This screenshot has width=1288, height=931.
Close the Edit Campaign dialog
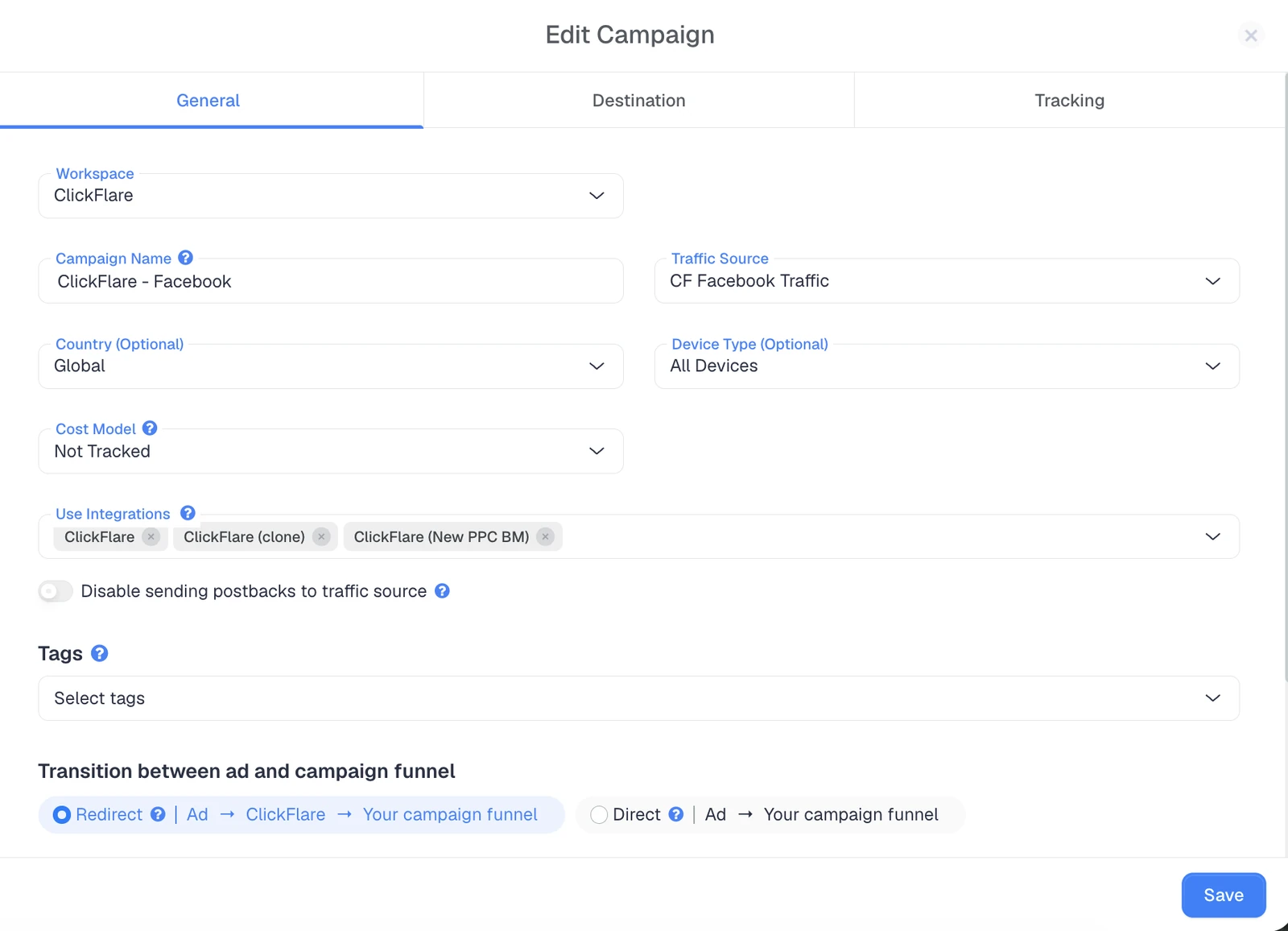coord(1251,35)
